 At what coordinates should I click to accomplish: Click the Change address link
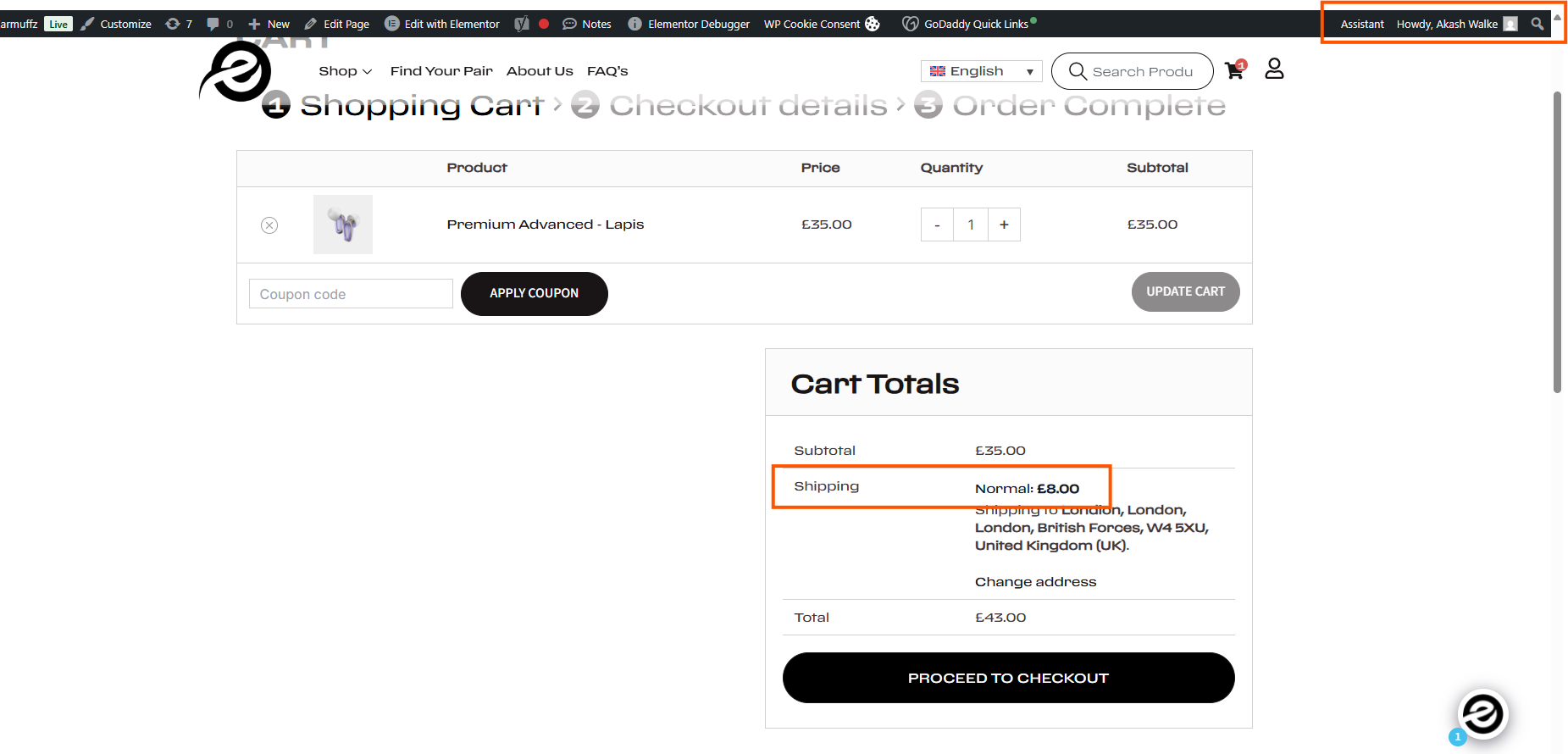(x=1035, y=582)
